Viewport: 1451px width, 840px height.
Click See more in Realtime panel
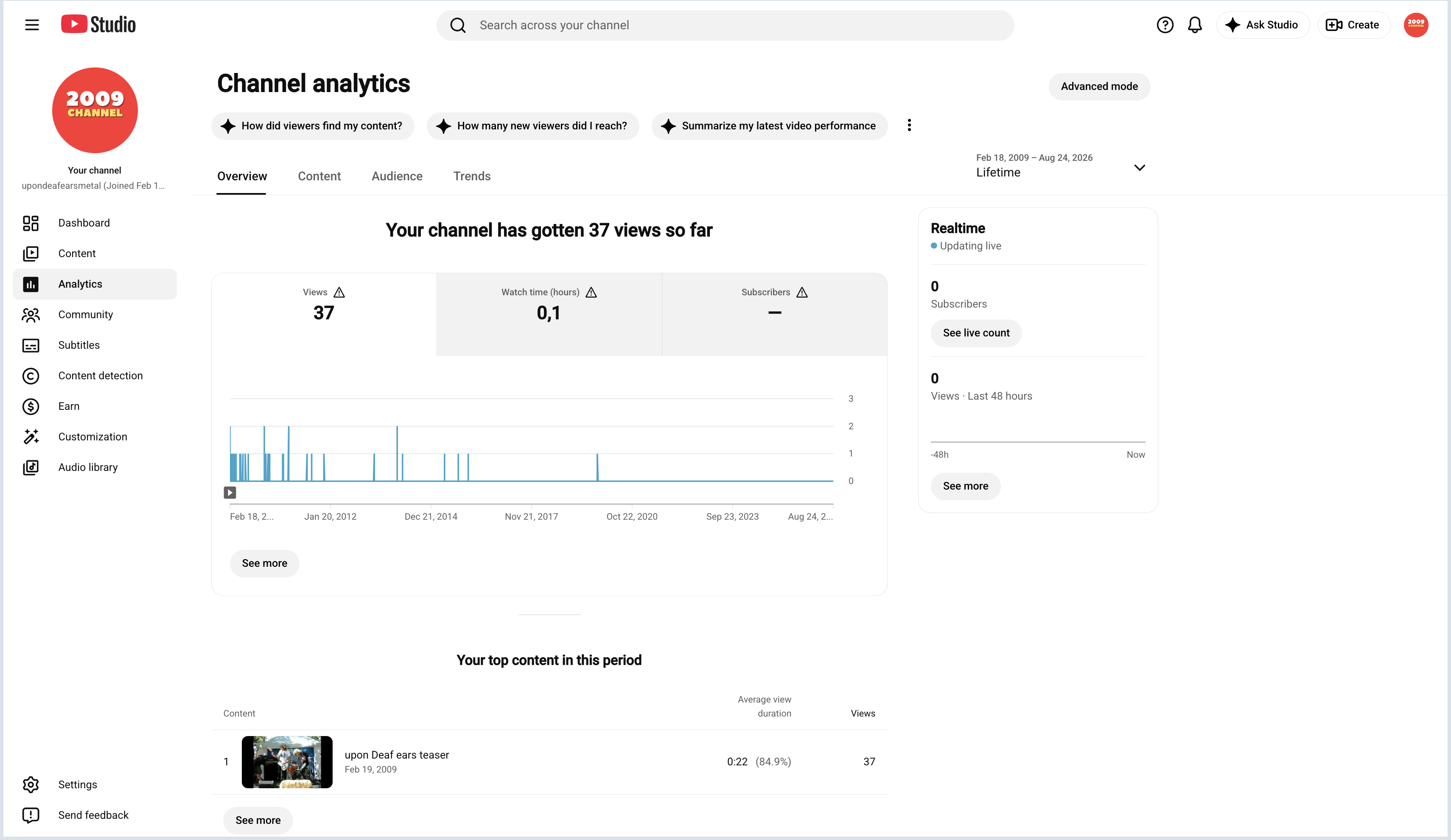(966, 486)
